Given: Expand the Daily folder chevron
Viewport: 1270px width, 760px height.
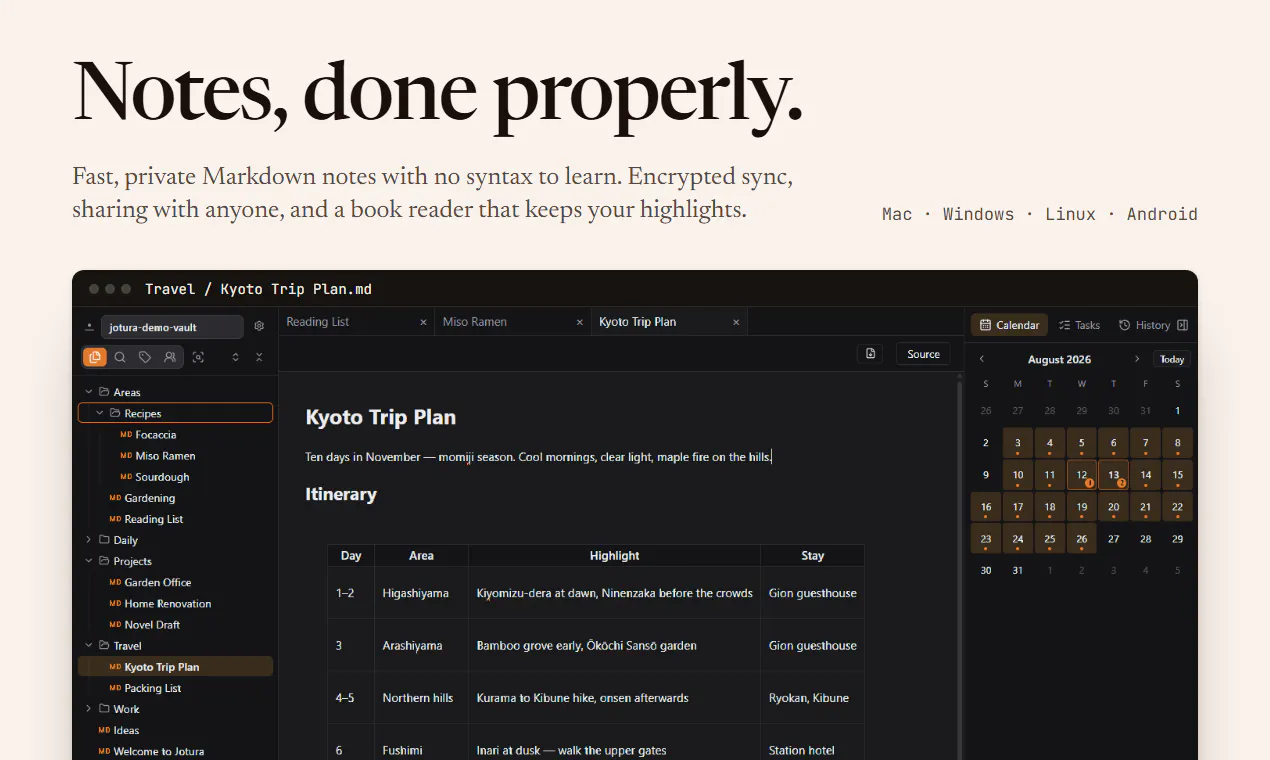Looking at the screenshot, I should coord(89,540).
